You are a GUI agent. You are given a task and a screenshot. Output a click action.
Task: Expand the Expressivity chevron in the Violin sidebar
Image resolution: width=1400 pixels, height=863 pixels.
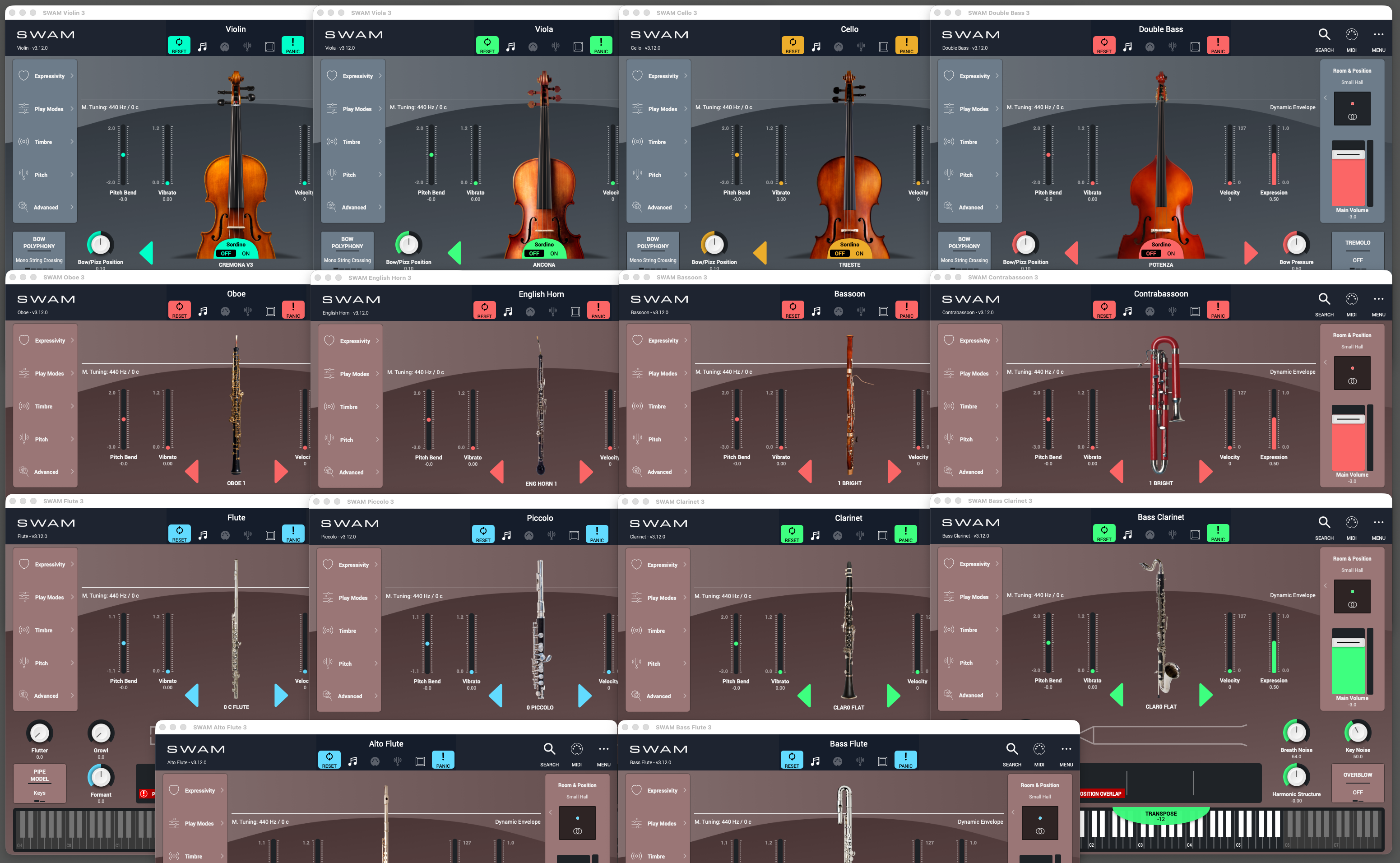click(x=72, y=76)
